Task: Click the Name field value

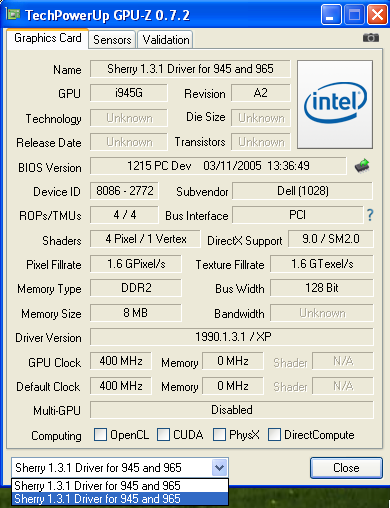Action: [x=190, y=69]
